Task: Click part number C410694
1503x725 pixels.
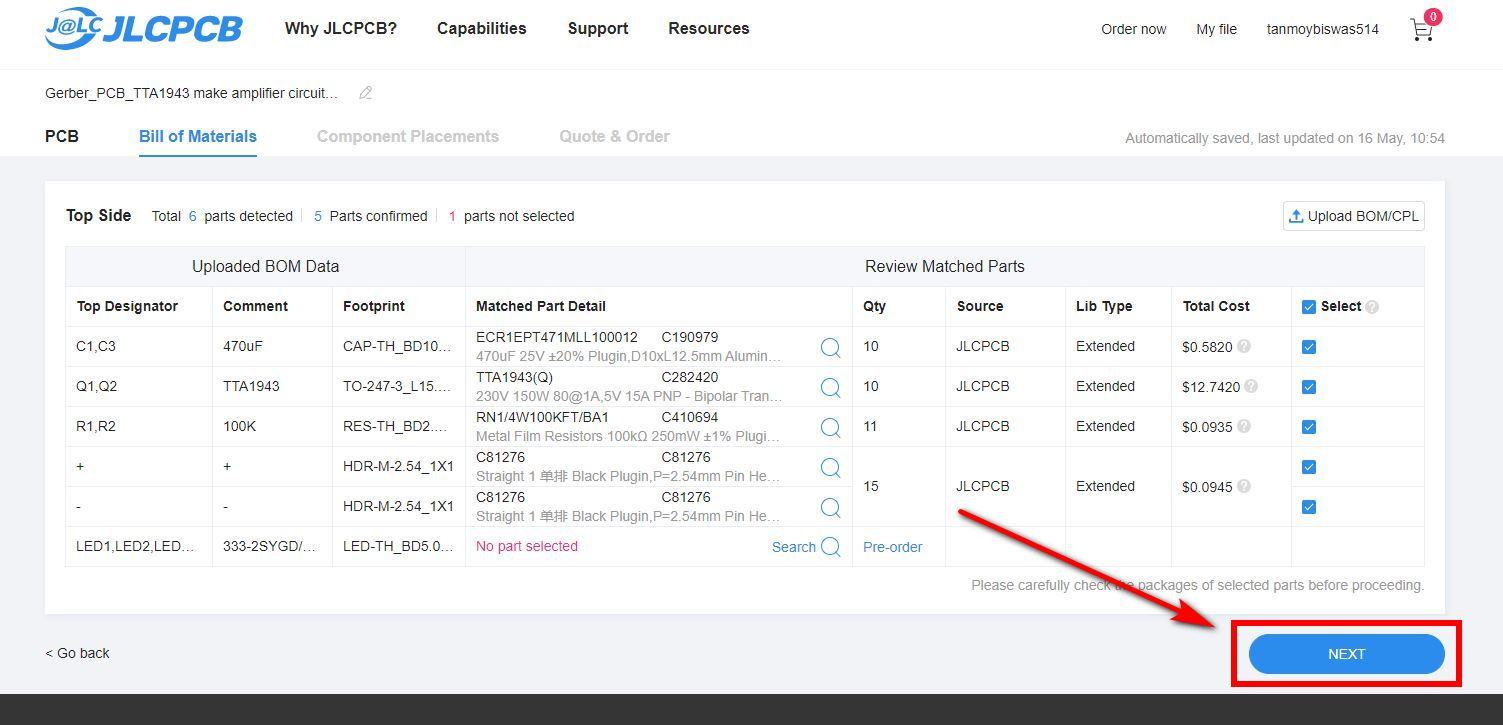Action: tap(690, 417)
